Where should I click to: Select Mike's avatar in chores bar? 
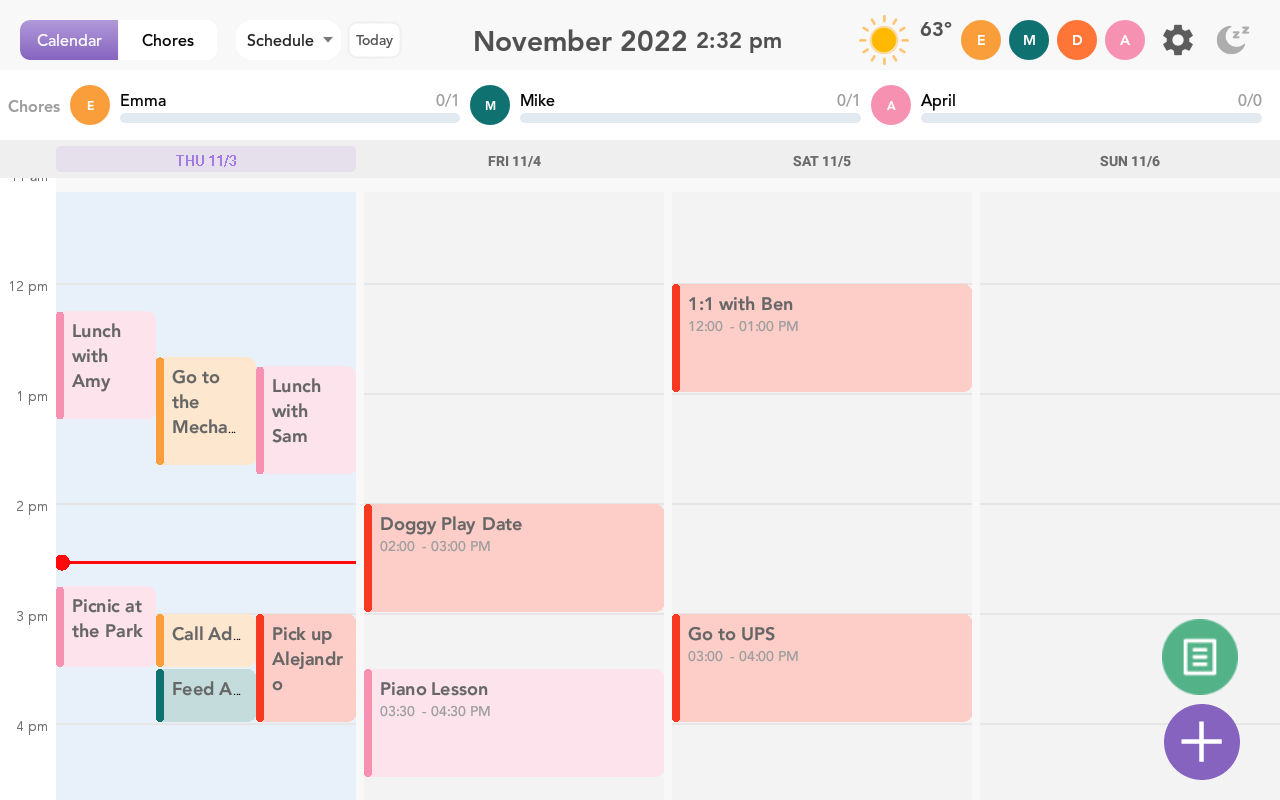(x=490, y=105)
